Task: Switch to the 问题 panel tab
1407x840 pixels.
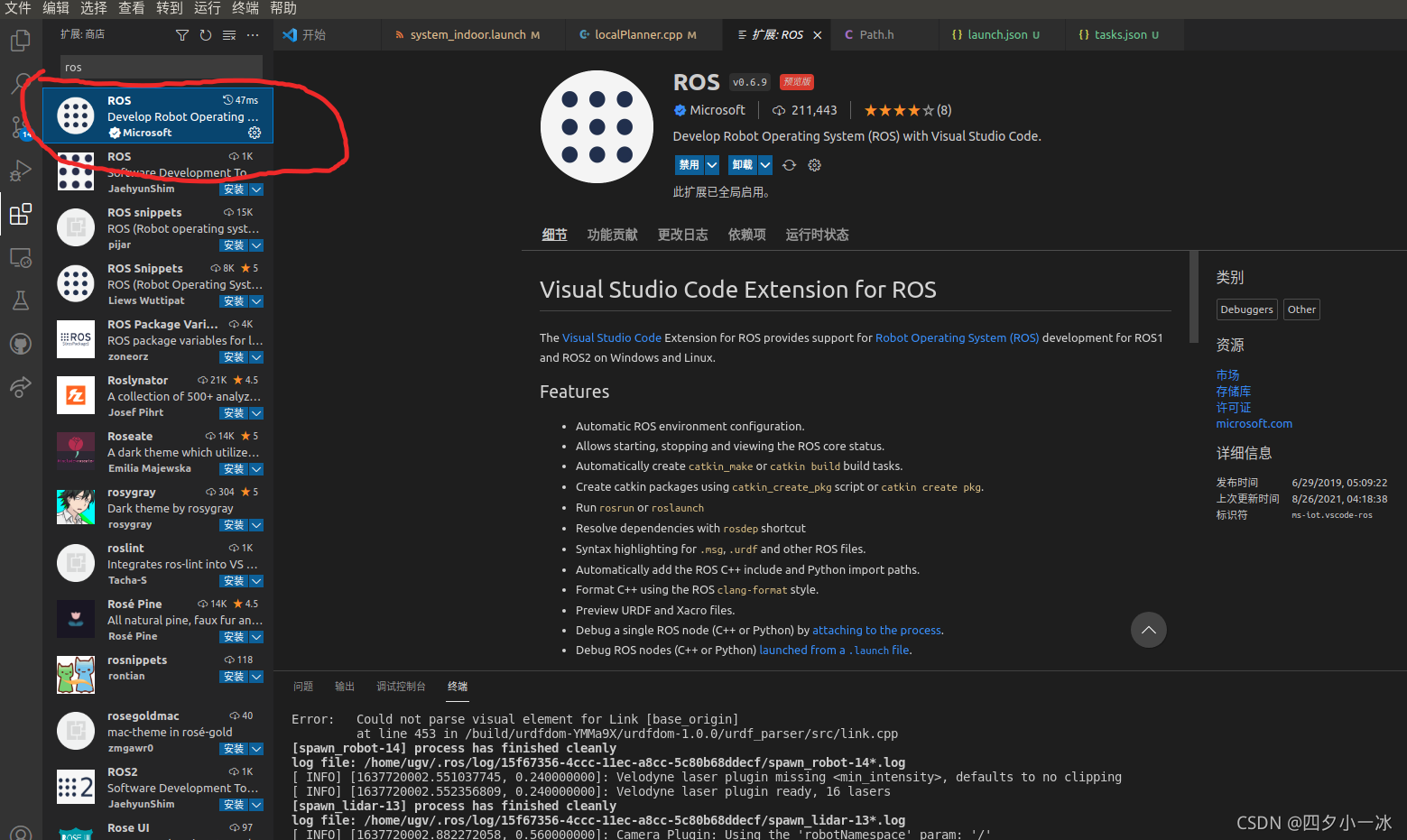Action: point(303,687)
